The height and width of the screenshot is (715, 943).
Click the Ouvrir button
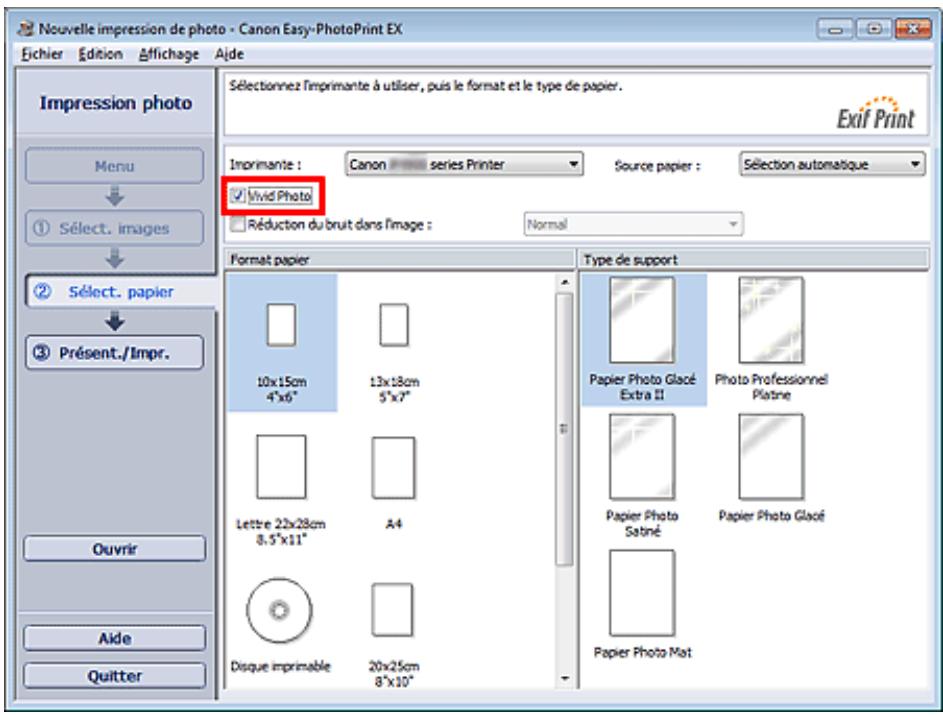pyautogui.click(x=114, y=549)
